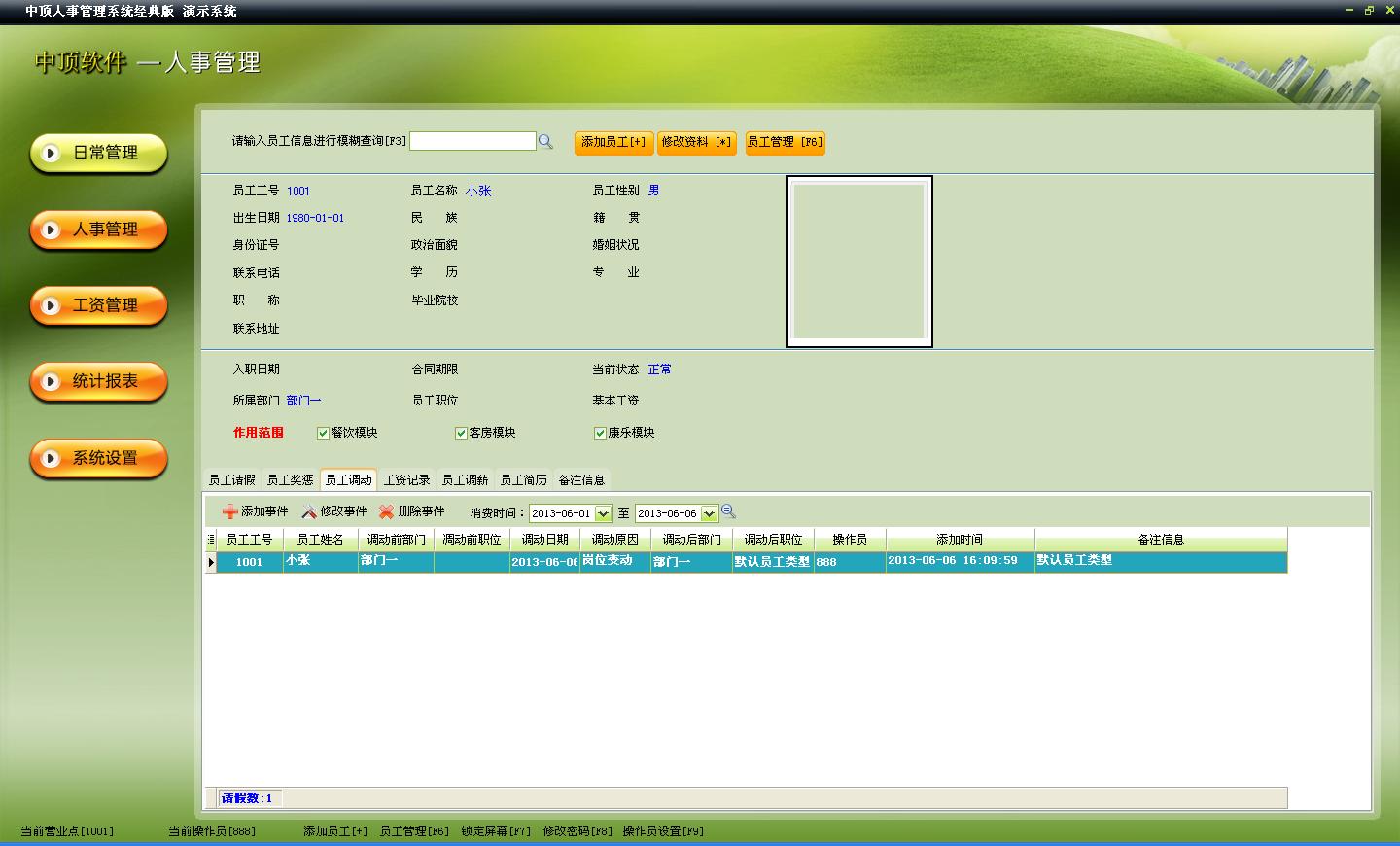Open the end date 2013-06-06 dropdown

coord(709,513)
